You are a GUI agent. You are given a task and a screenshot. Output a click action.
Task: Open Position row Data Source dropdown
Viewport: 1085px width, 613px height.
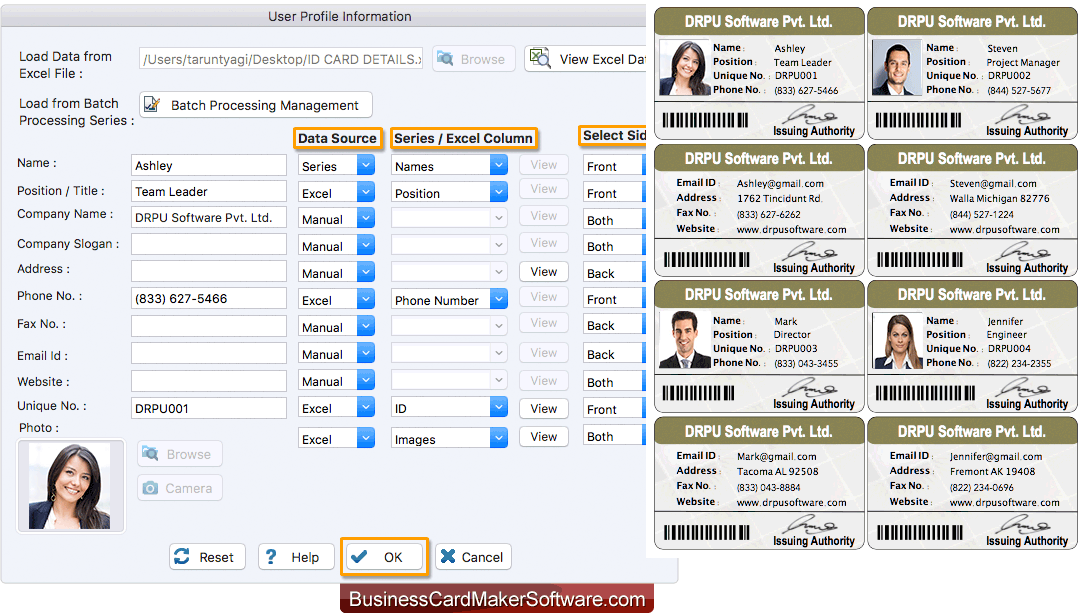336,193
